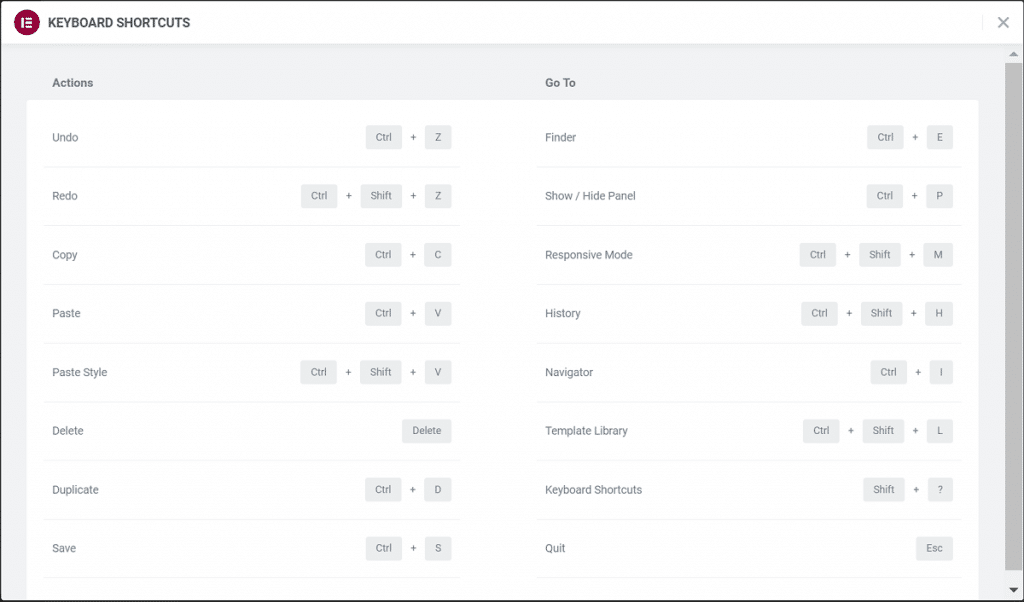Image resolution: width=1024 pixels, height=602 pixels.
Task: Click the Delete key cap
Action: pos(426,431)
